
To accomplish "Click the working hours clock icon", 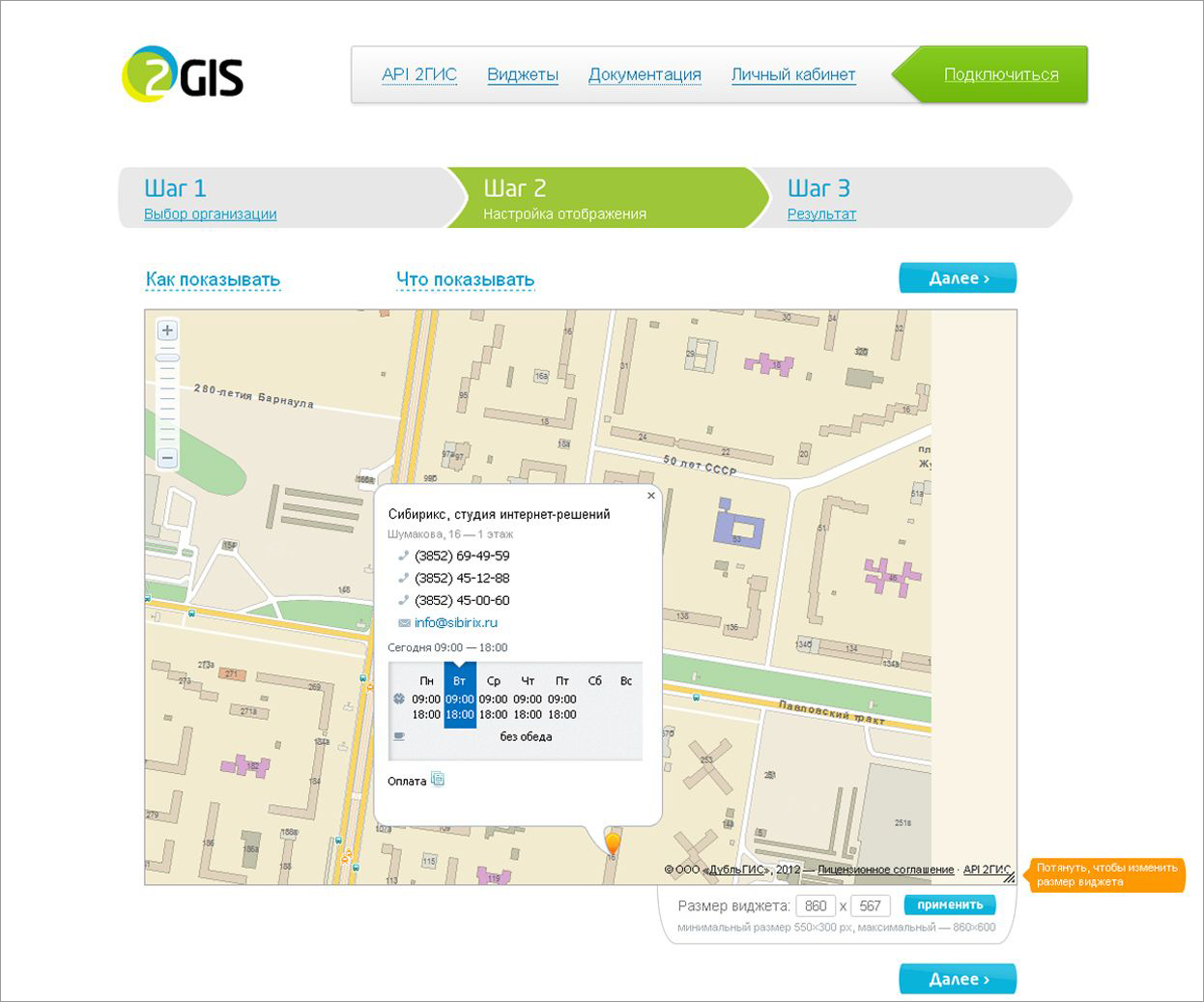I will click(x=399, y=699).
